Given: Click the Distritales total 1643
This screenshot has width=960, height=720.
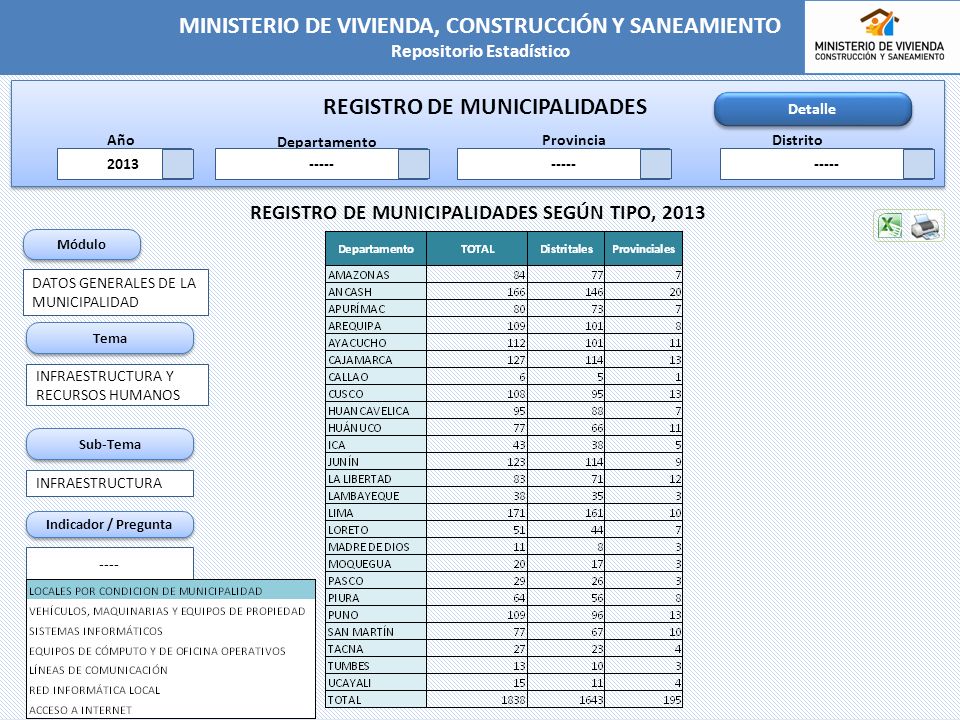Looking at the screenshot, I should (591, 700).
